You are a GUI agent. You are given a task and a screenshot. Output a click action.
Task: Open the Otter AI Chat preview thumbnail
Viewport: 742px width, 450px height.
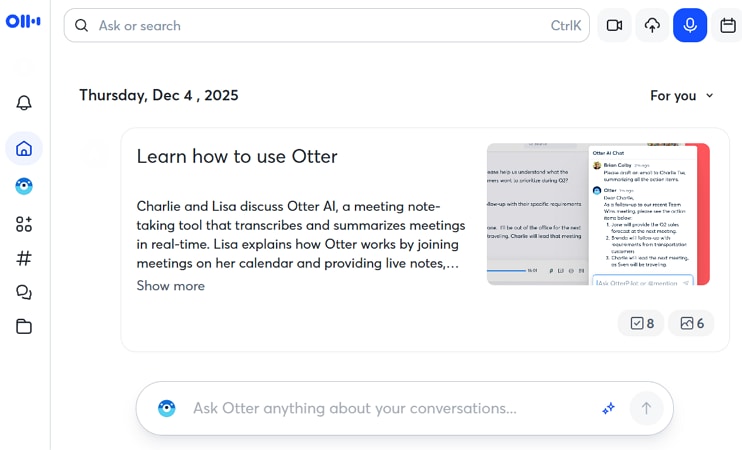pyautogui.click(x=597, y=214)
